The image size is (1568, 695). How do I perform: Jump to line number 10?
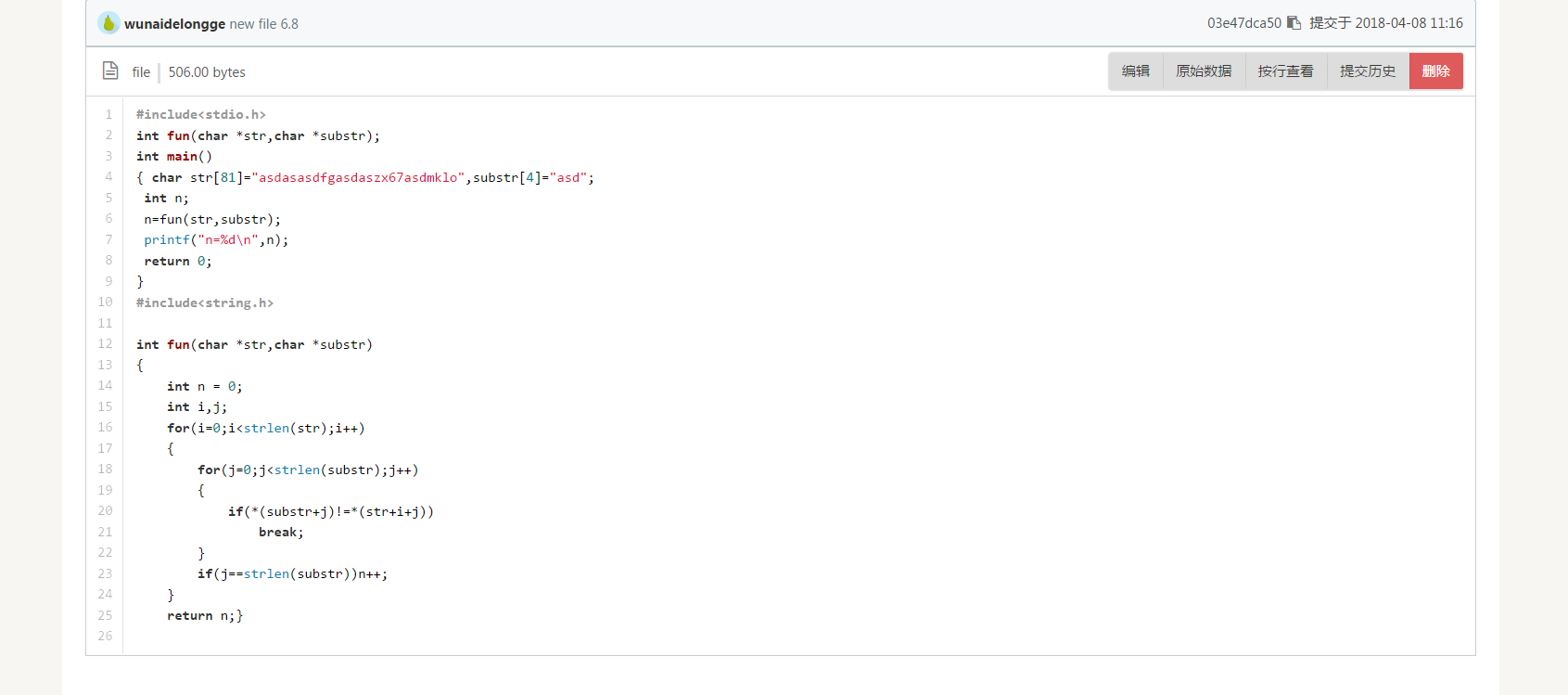coord(106,302)
